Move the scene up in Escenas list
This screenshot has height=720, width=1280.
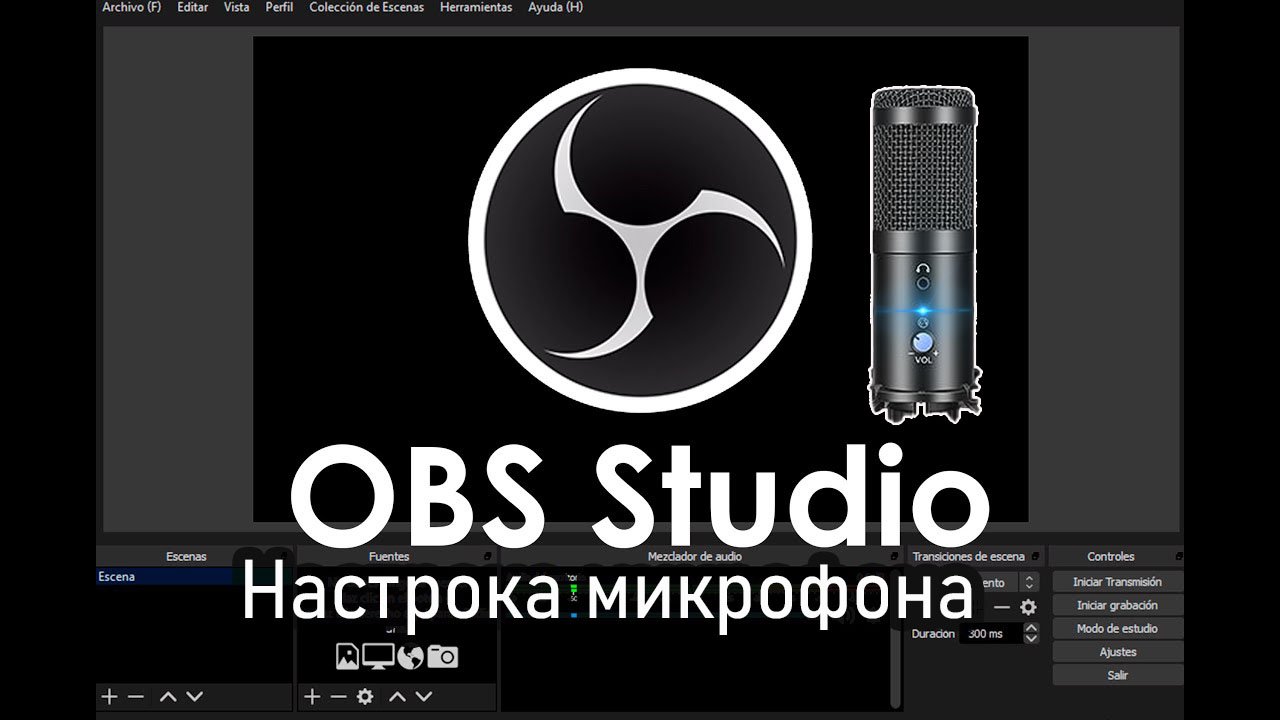tap(168, 696)
